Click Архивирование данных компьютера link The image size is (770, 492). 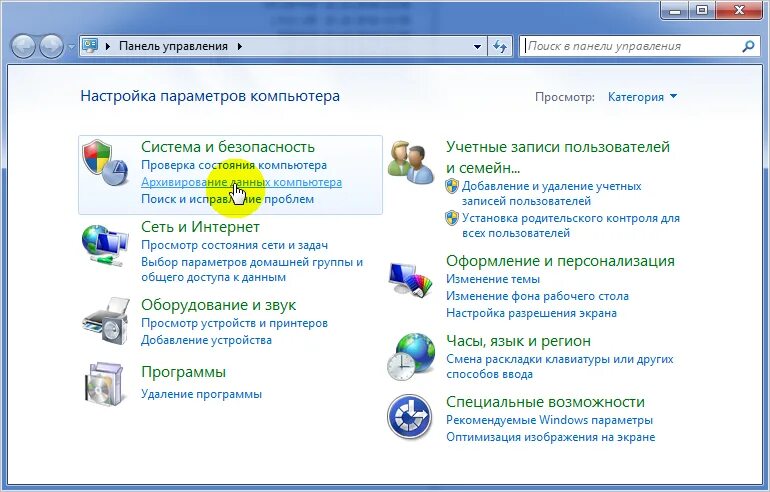point(241,182)
